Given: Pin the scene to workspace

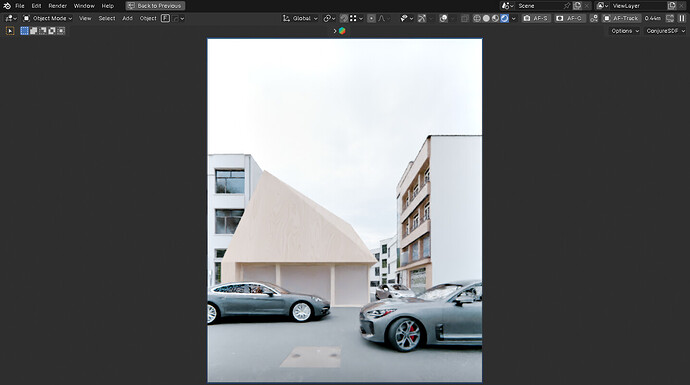Looking at the screenshot, I should tap(567, 6).
